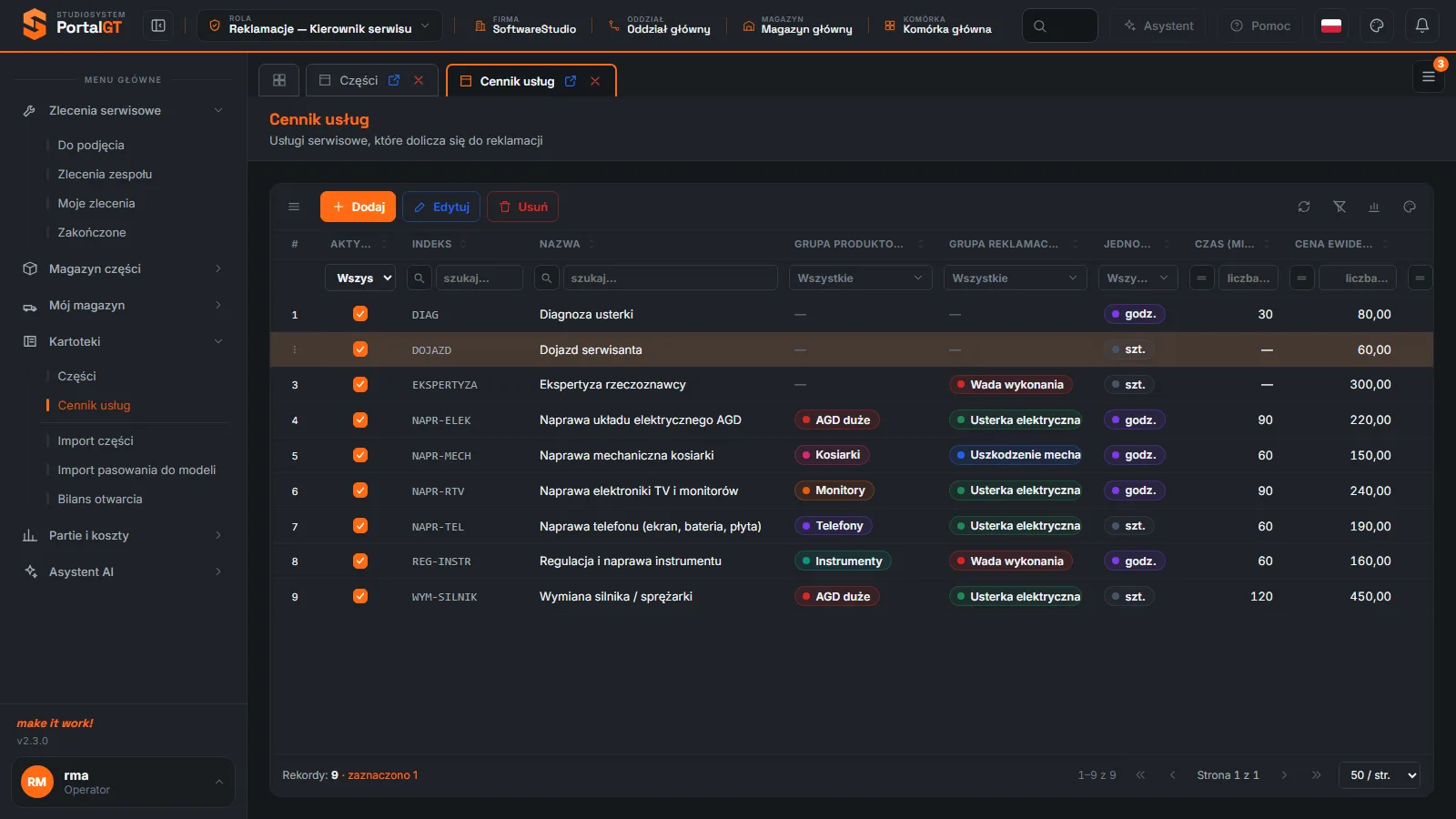Open the global search icon in top bar

(x=1040, y=25)
